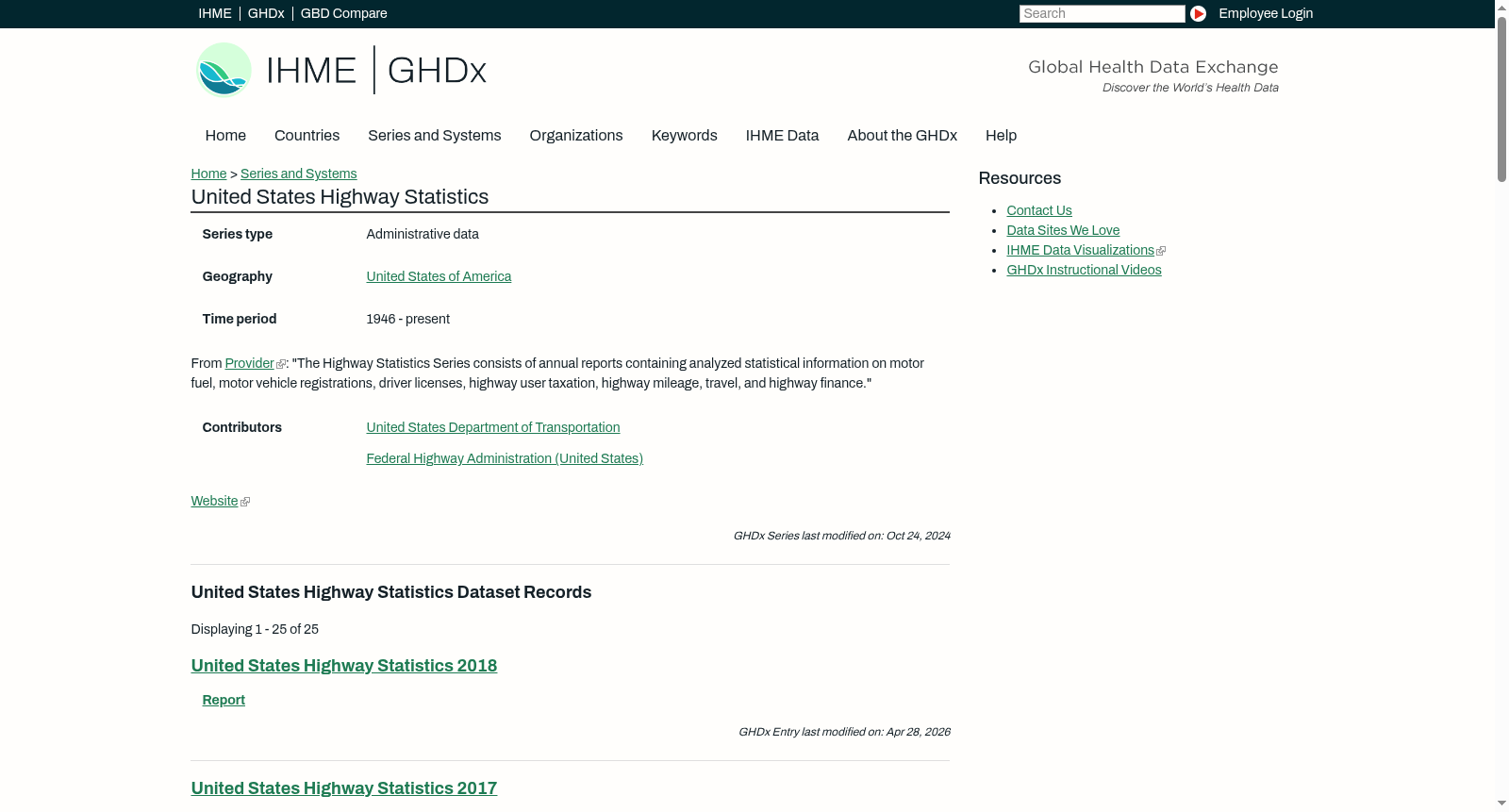
Task: Click the Employee Login link
Action: point(1266,13)
